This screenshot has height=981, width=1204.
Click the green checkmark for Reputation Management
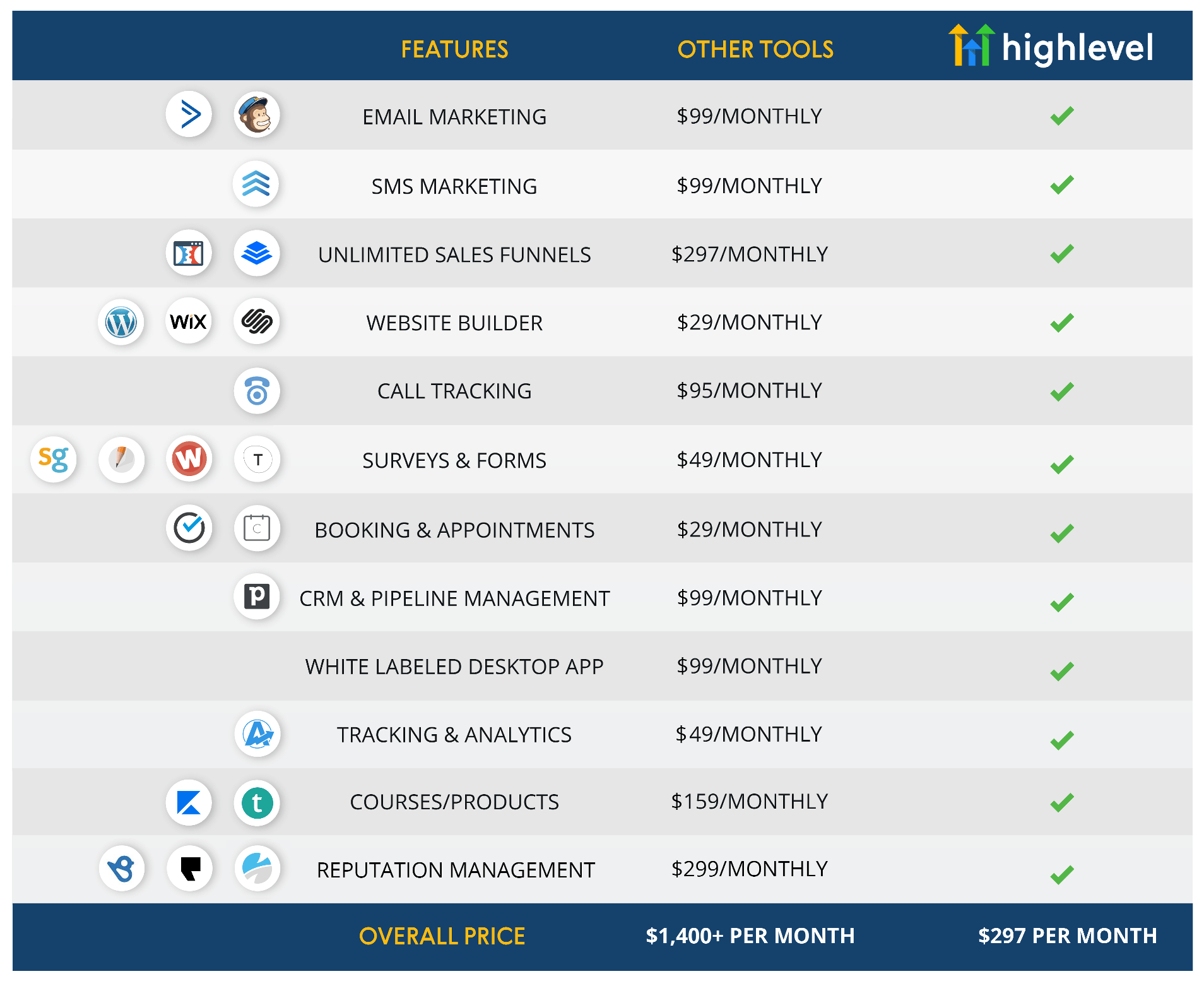pos(1062,874)
